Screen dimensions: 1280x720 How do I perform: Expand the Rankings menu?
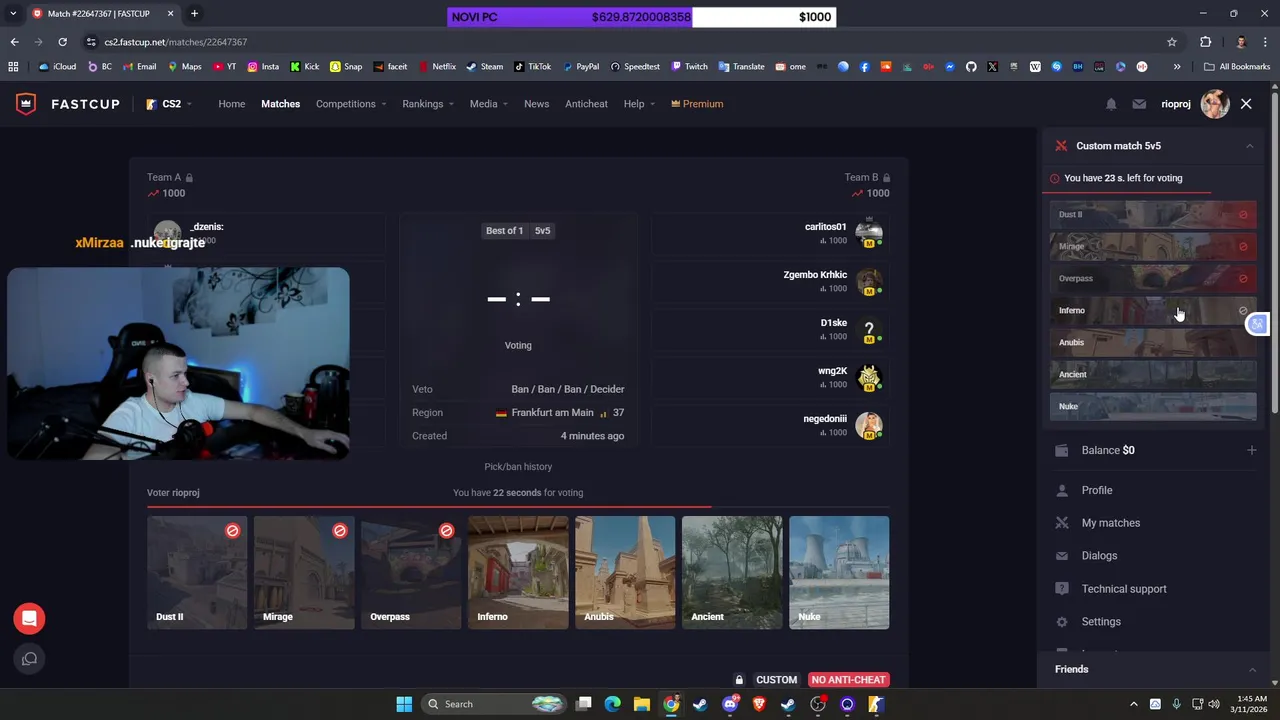click(428, 104)
